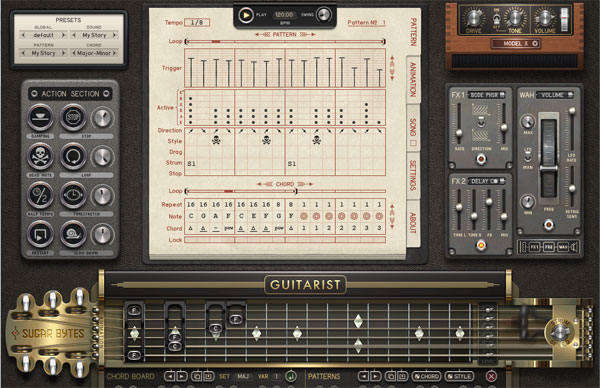This screenshot has width=600, height=388.
Task: Click the Damping action icon
Action: (x=40, y=117)
